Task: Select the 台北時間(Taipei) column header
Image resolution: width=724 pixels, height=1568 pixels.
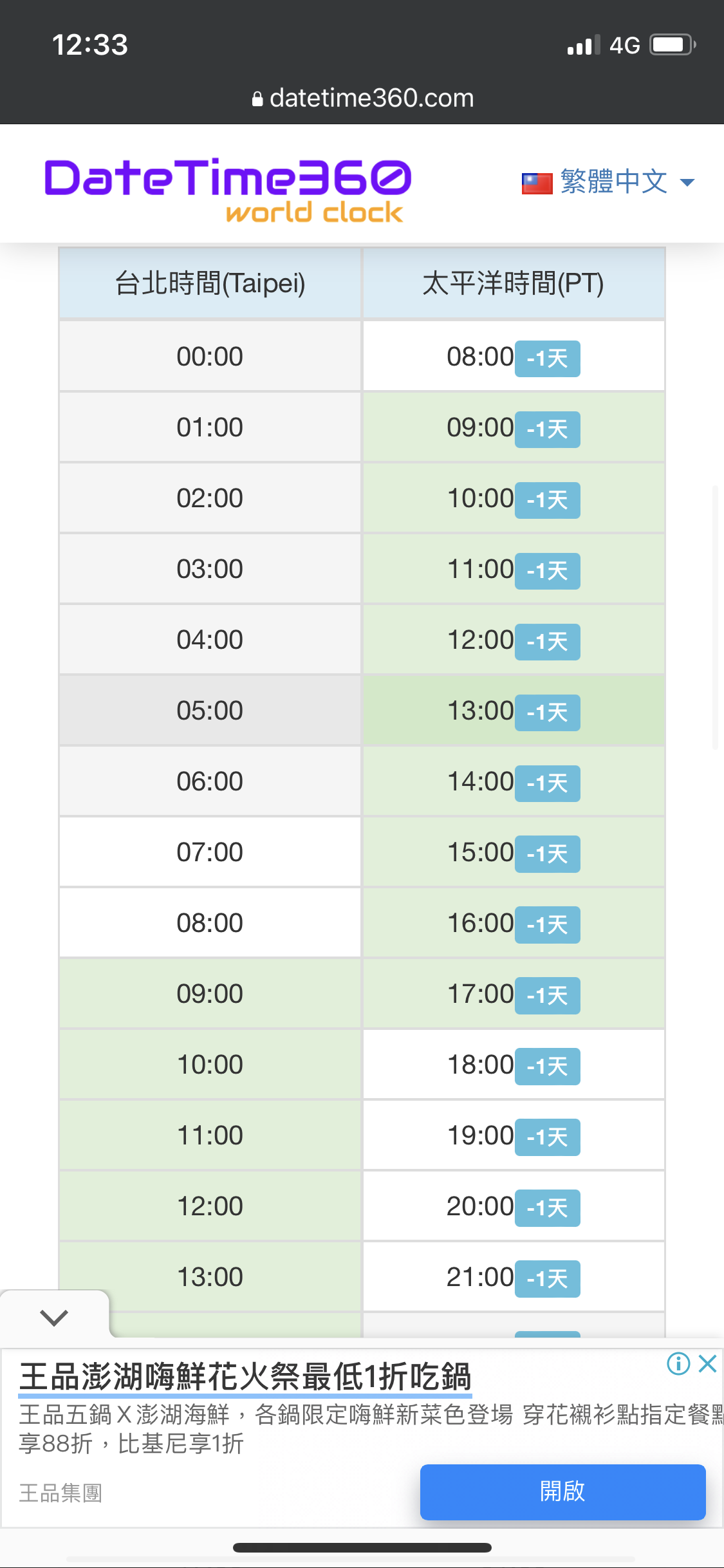Action: tap(210, 283)
